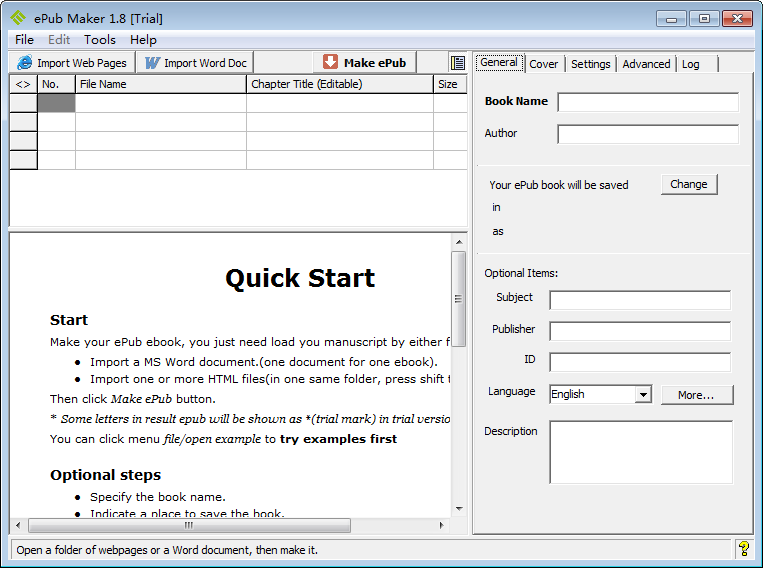
Task: Open the Edit menu
Action: (x=59, y=40)
